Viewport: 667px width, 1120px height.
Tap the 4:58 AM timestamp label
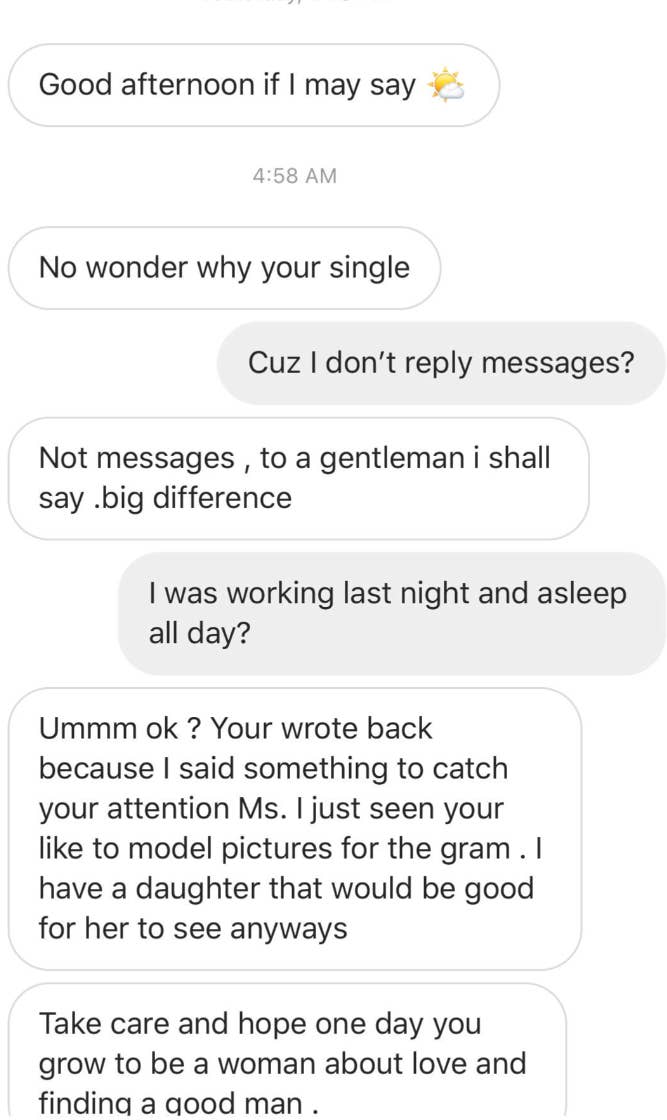pos(295,176)
